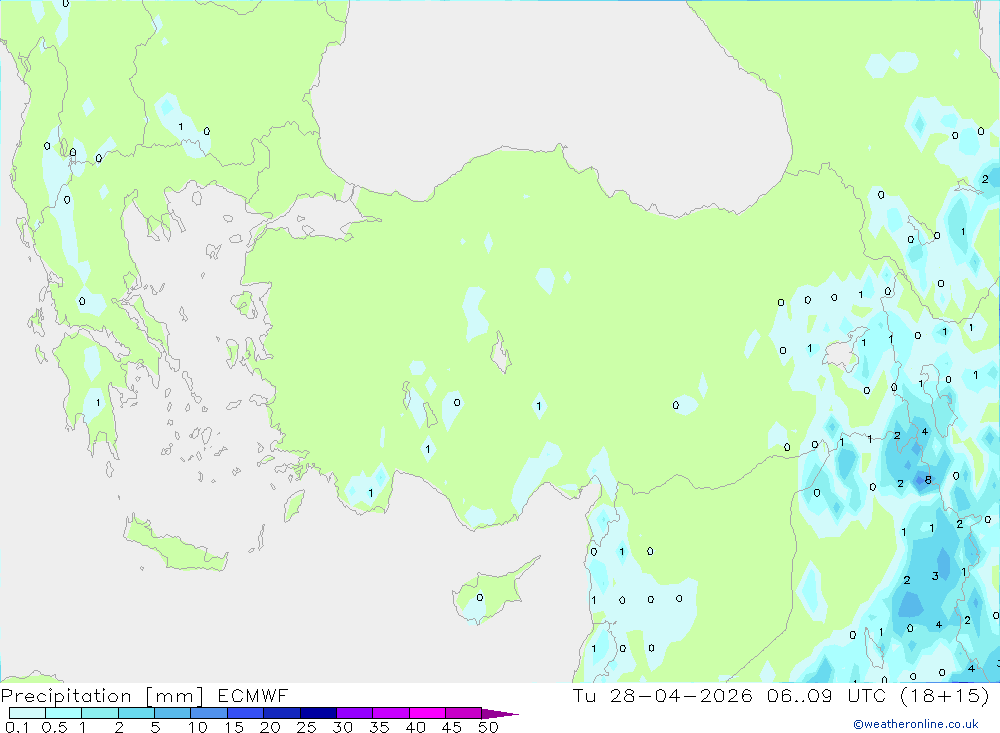
Task: Pick the legend swatch between 35 and 40
Action: click(x=391, y=713)
